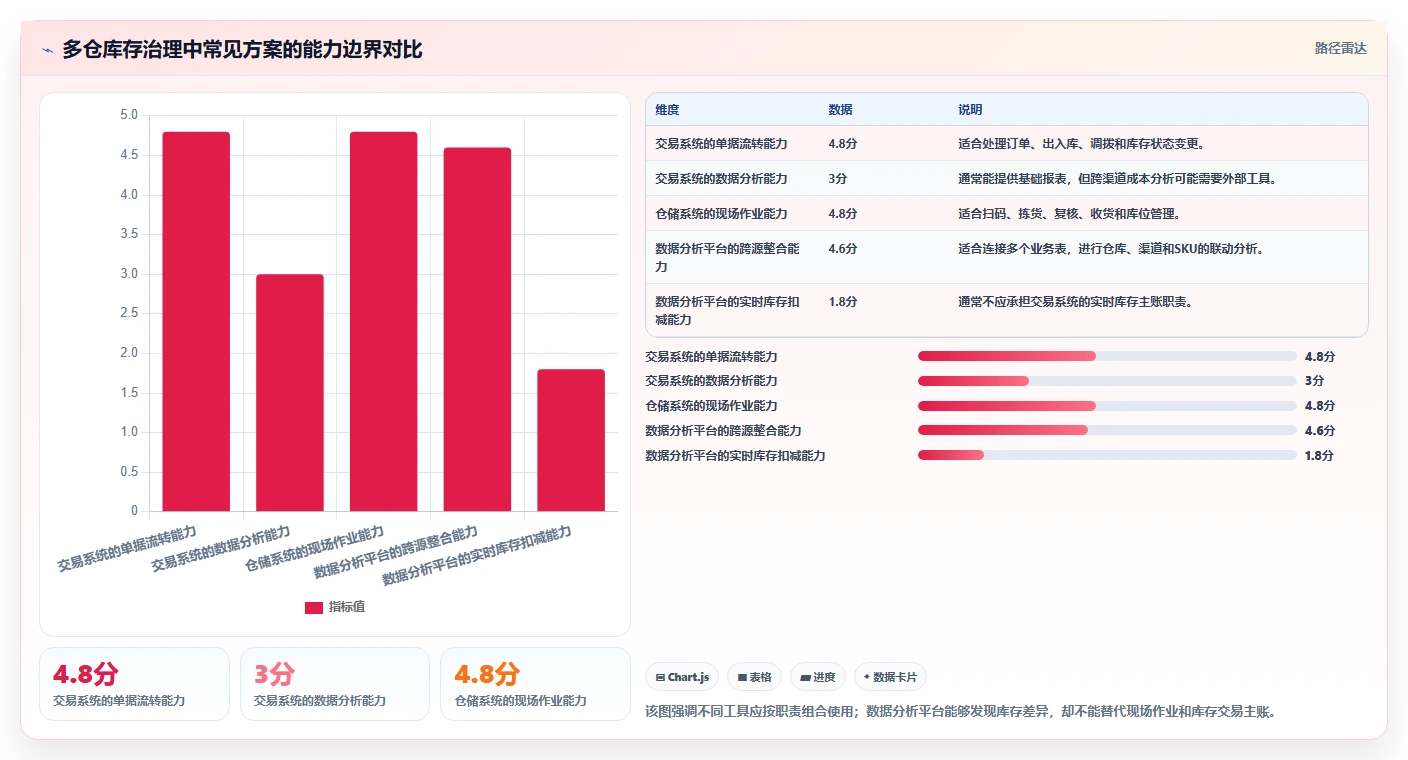1408x760 pixels.
Task: Click the 仓储系统的现场作业能力 progress bar
Action: pos(1107,406)
